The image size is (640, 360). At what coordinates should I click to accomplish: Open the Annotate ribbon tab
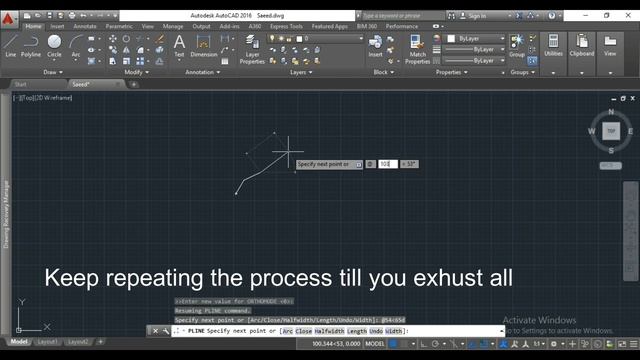85,26
